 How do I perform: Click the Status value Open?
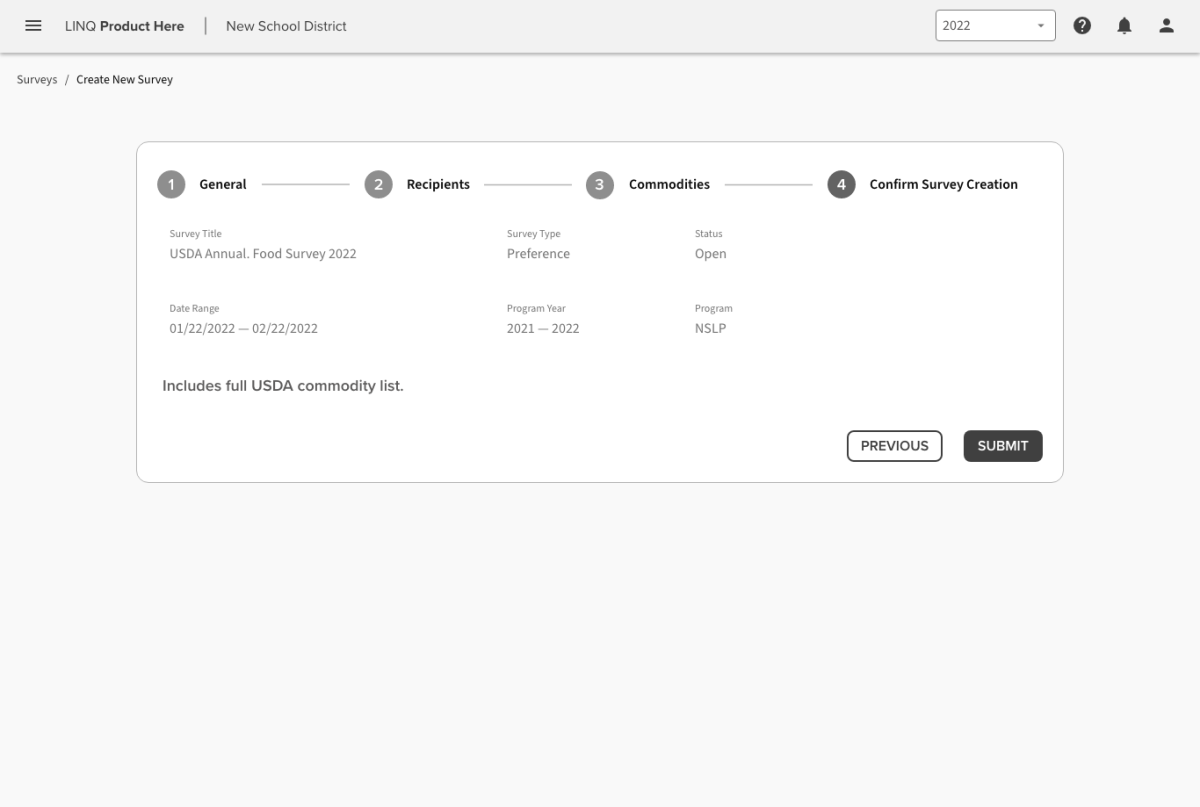coord(710,254)
